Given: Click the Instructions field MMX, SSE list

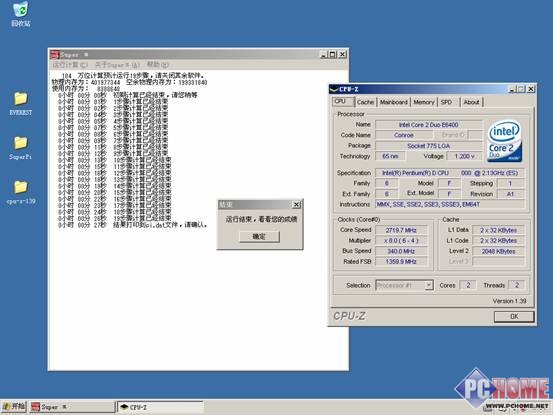Looking at the screenshot, I should (x=450, y=204).
